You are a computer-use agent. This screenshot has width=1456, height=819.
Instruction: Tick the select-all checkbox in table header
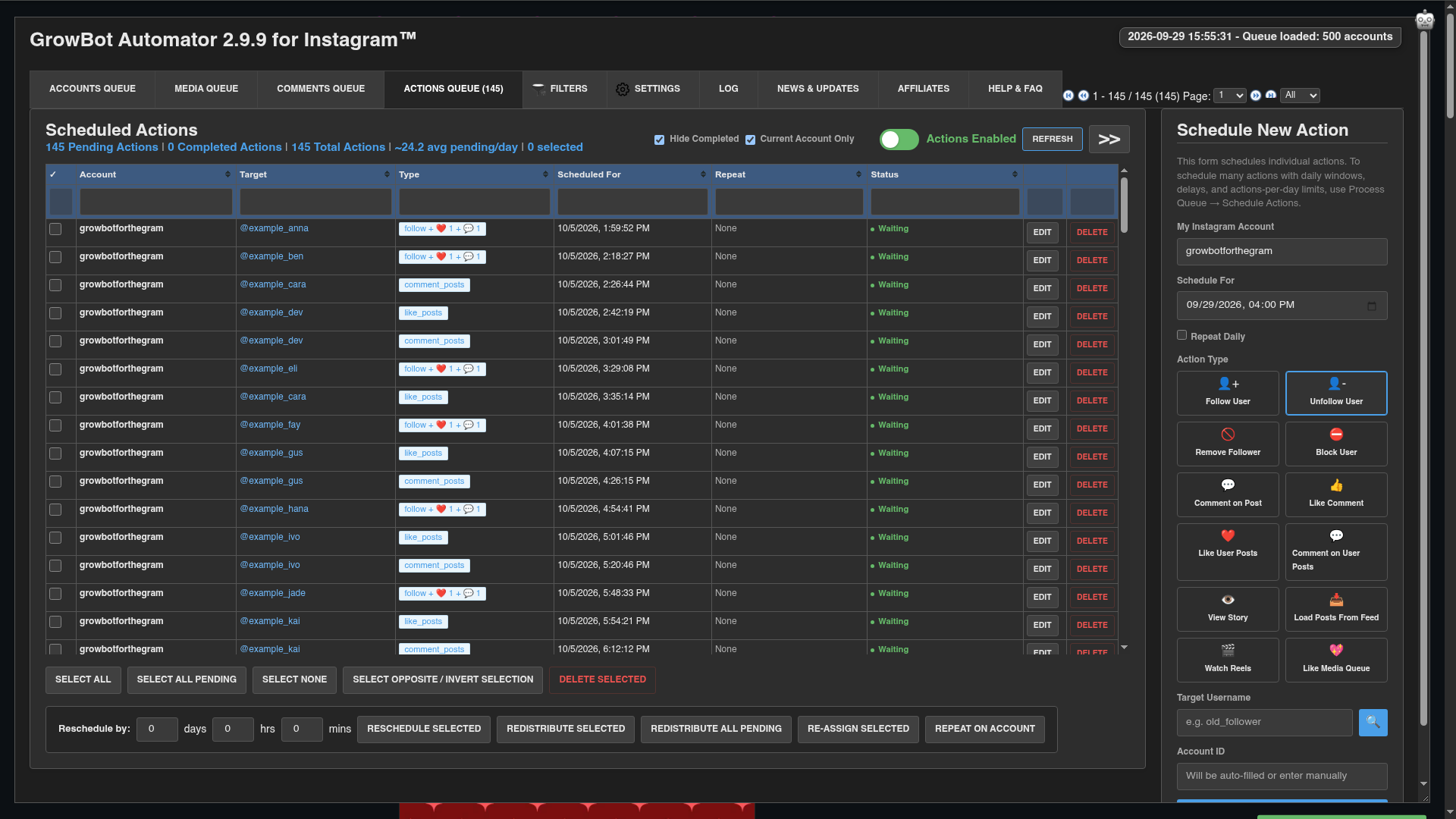(x=53, y=174)
